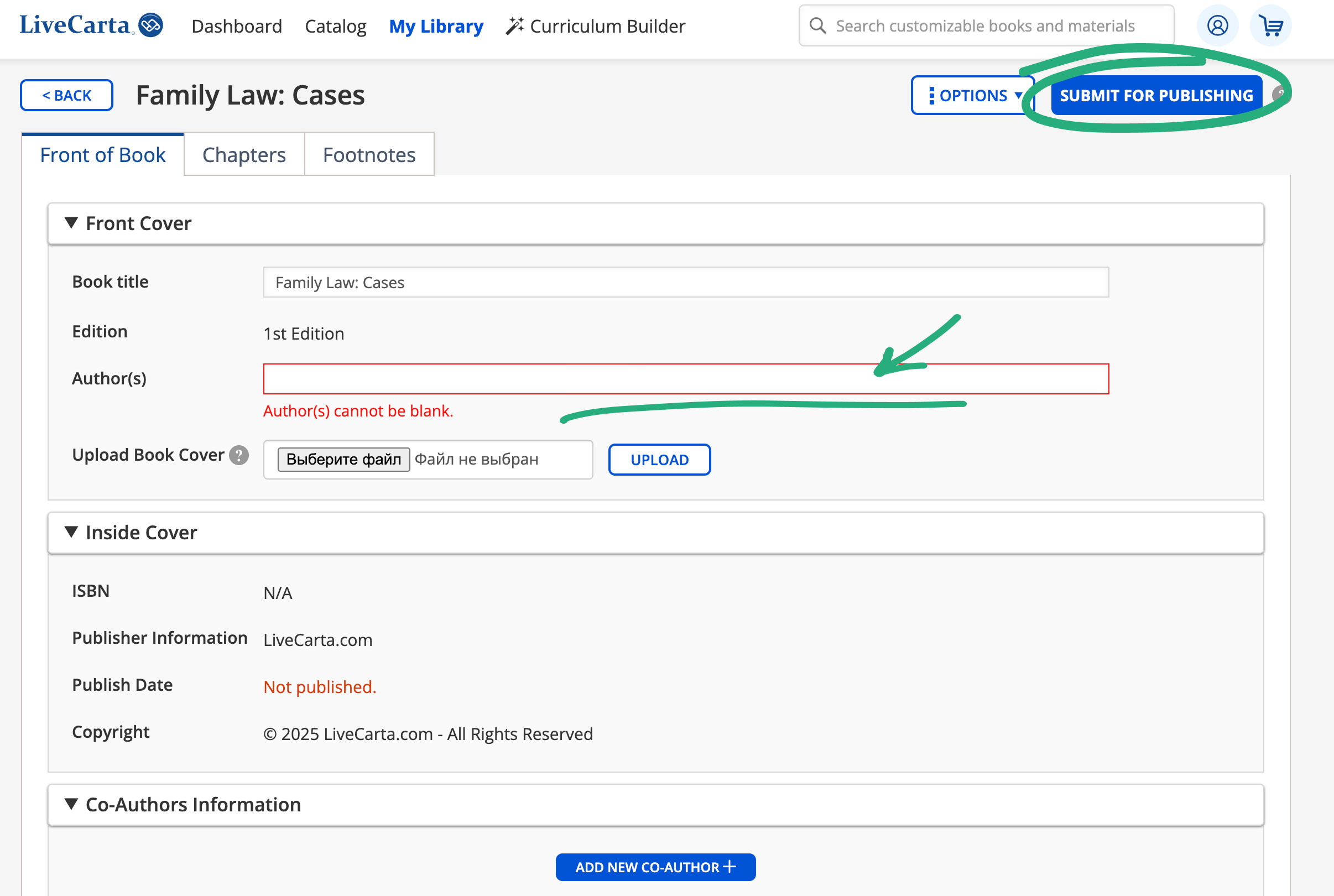Collapse the Co-Authors Information section
Viewport: 1334px width, 896px height.
click(x=72, y=805)
